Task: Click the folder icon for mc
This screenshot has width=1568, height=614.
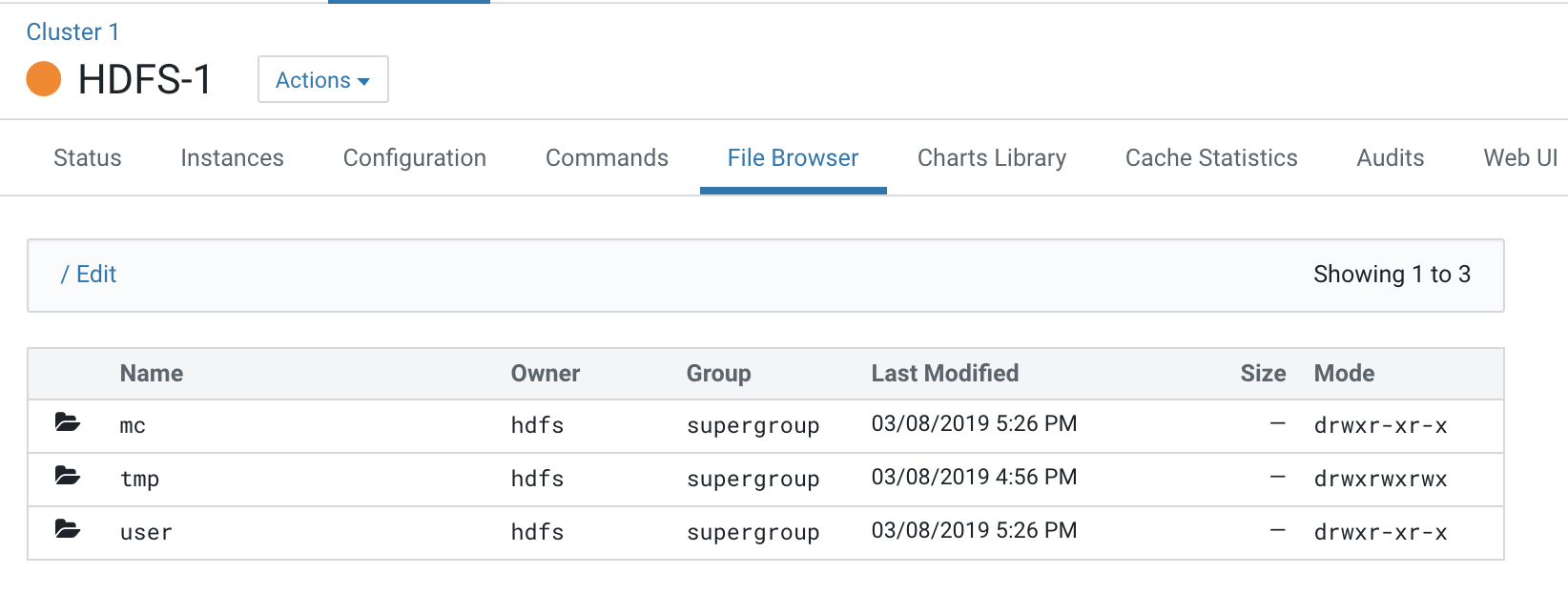Action: [67, 422]
